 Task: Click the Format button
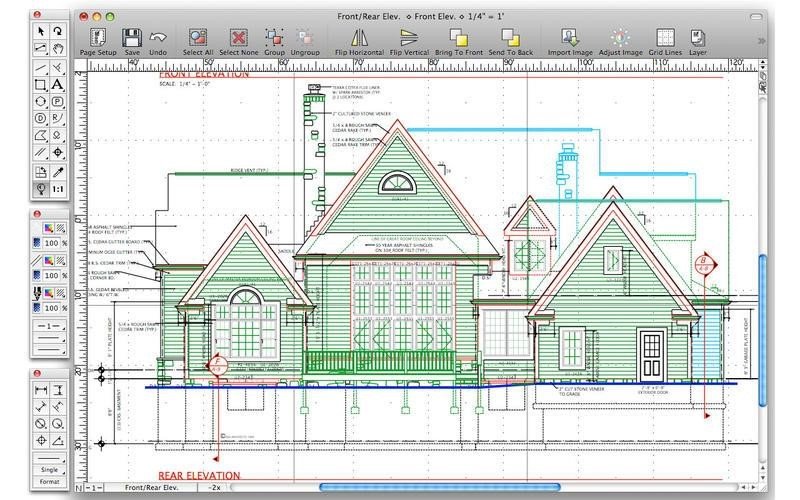pyautogui.click(x=49, y=481)
